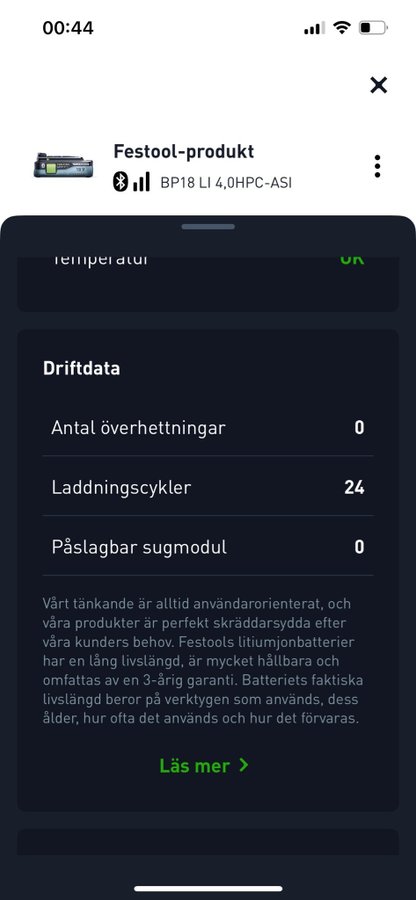Tap the battery indicator in status bar
Screen dimensions: 416x900
pos(373,28)
